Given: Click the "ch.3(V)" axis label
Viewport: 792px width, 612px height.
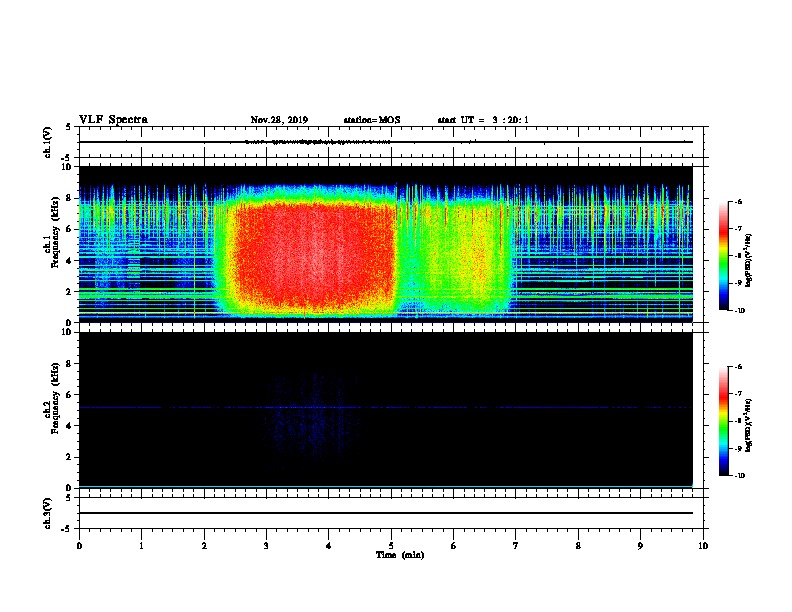Looking at the screenshot, I should click(x=47, y=513).
